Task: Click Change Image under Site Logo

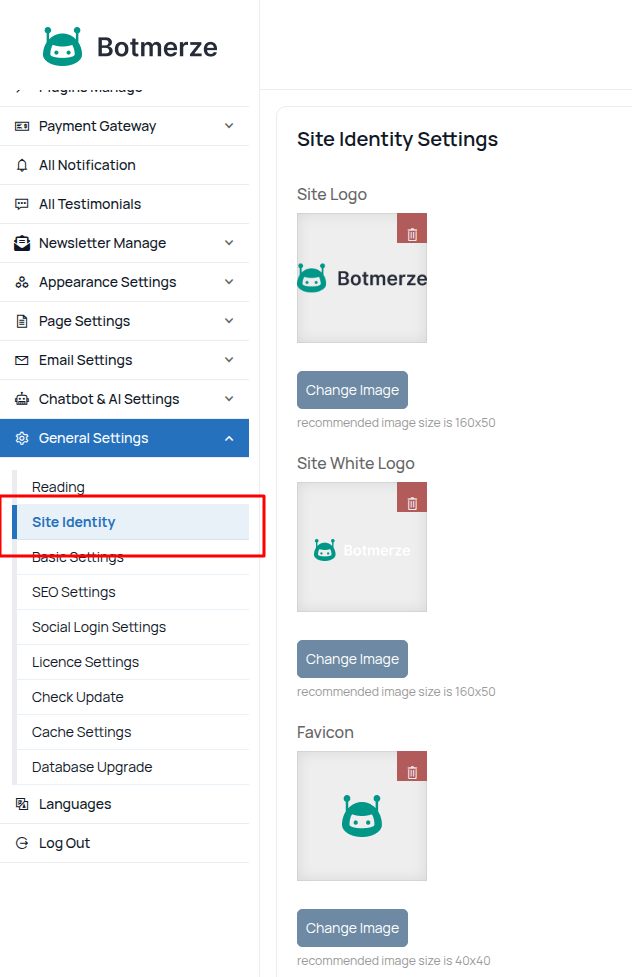Action: (x=352, y=390)
